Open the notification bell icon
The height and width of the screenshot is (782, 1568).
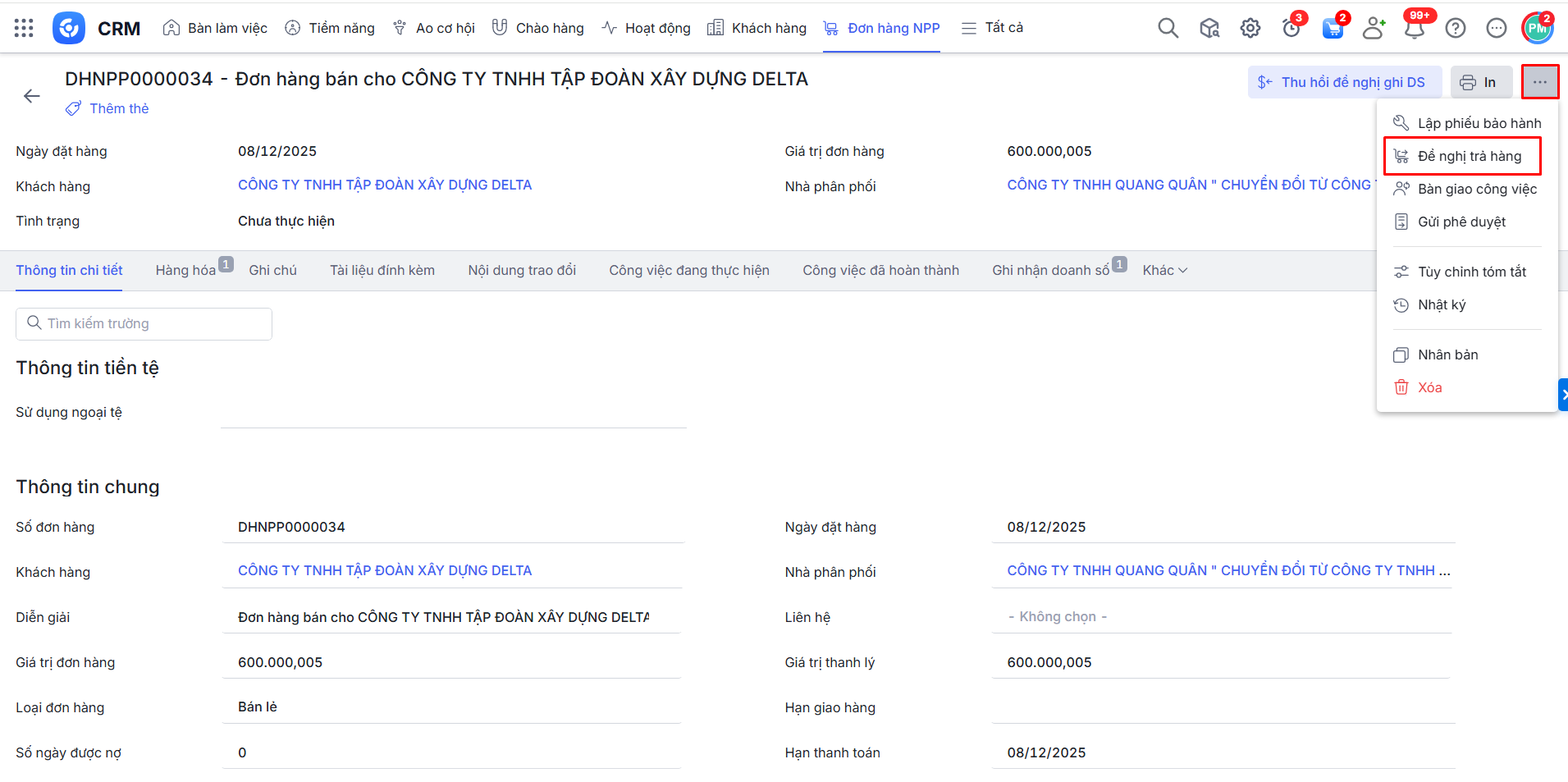click(1414, 28)
